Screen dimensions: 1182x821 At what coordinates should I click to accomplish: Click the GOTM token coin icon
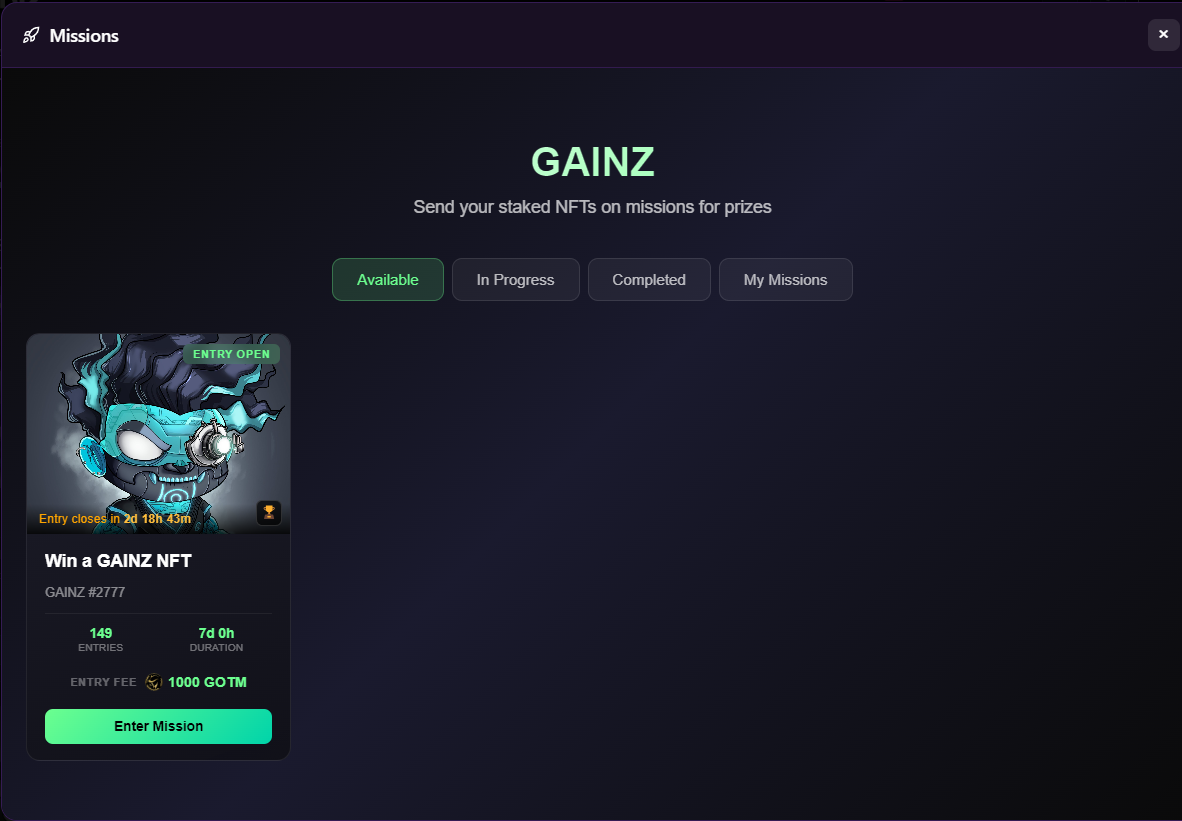(x=154, y=682)
